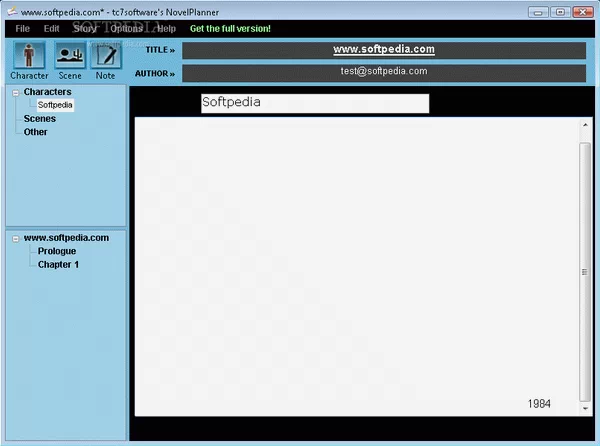
Task: Open the Help menu
Action: [166, 29]
